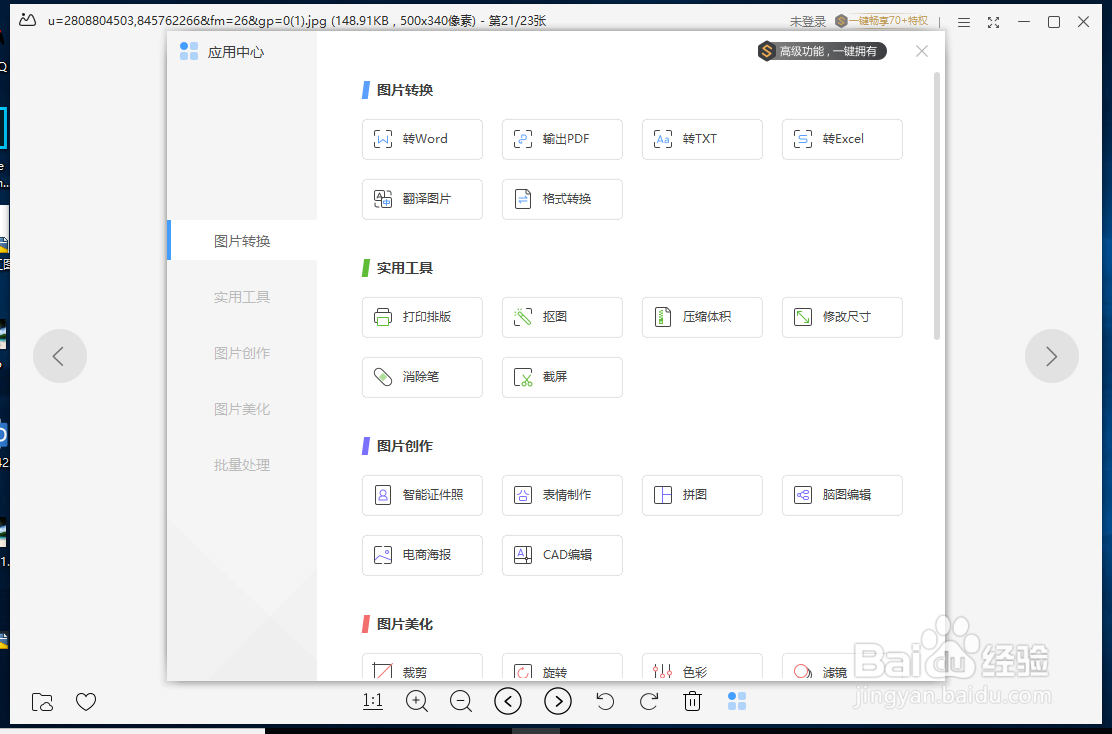Image resolution: width=1112 pixels, height=734 pixels.
Task: Open the 色彩 color adjustment tool
Action: point(702,667)
